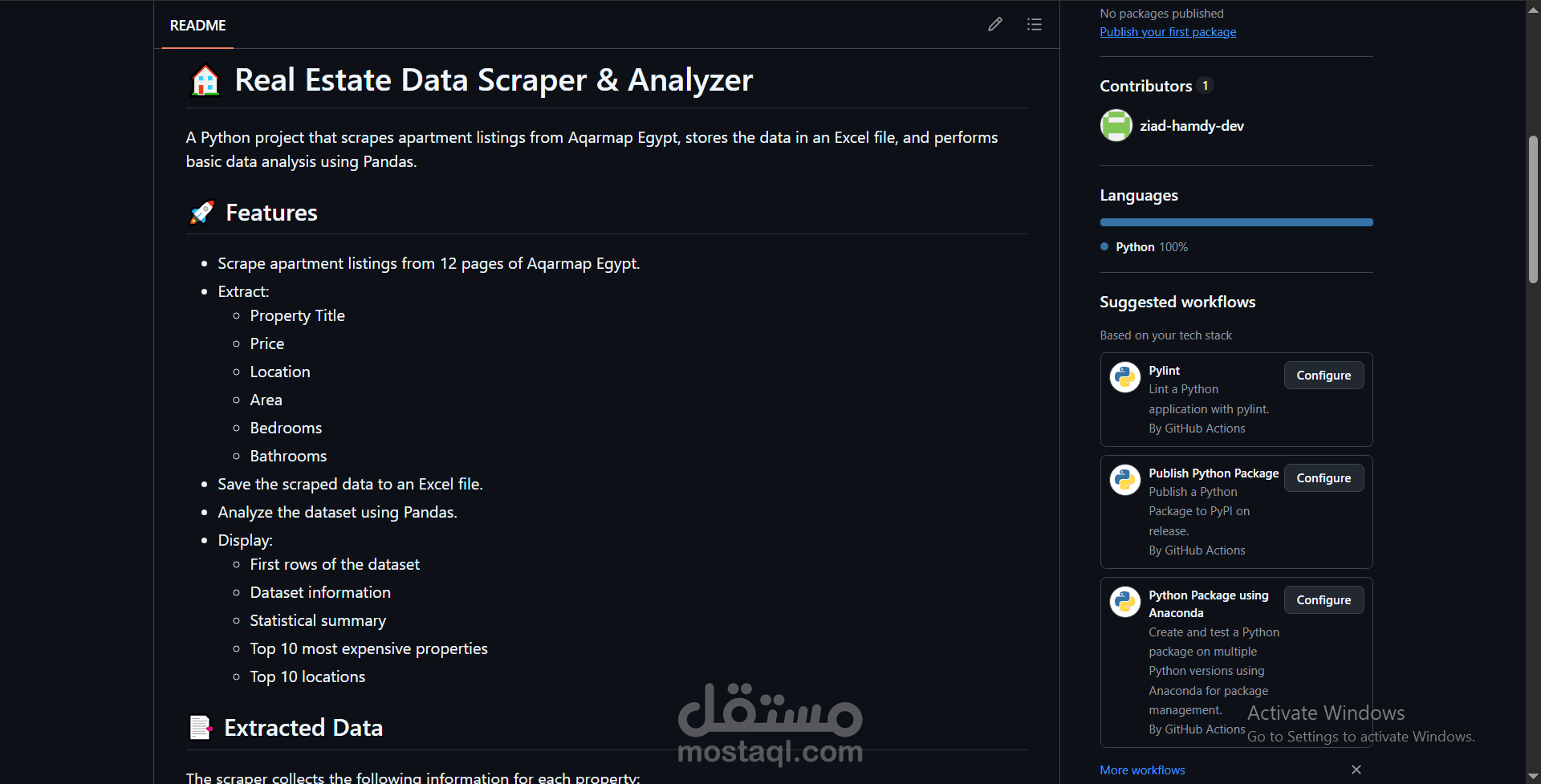Click the Price list item
Viewport: 1541px width, 784px height.
[267, 343]
